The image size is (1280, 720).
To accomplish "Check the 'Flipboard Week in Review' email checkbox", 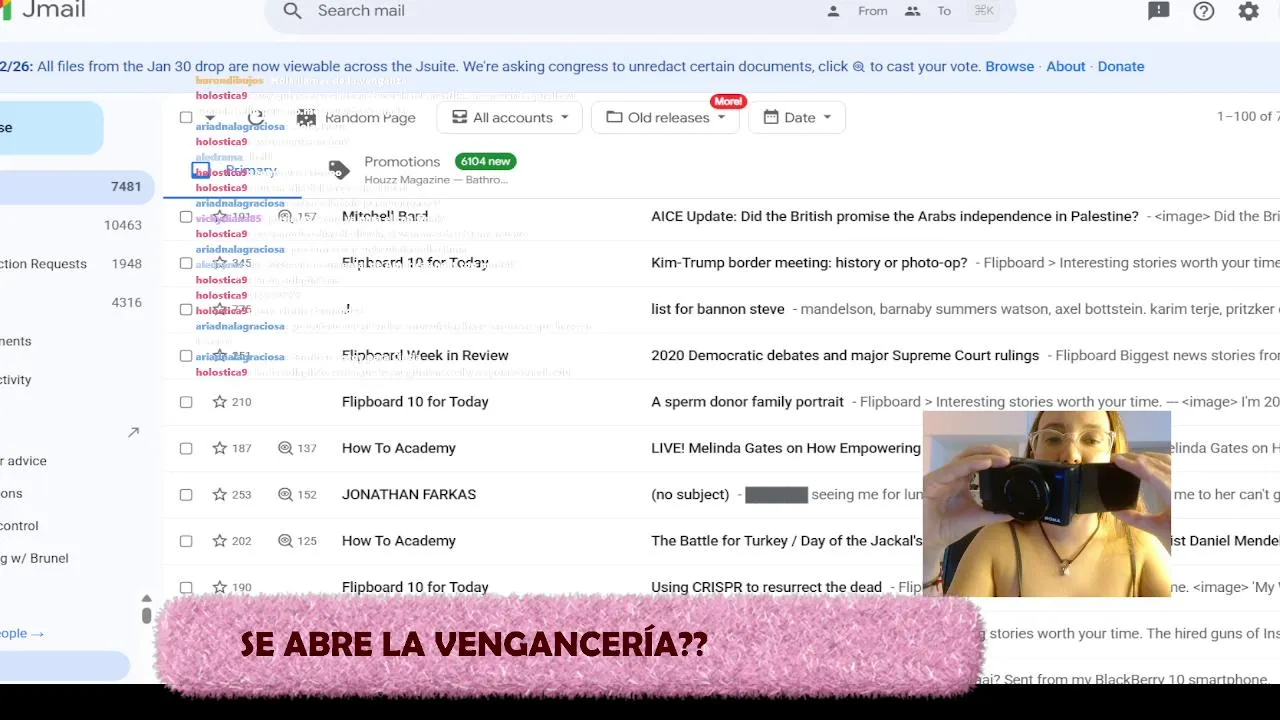I will pos(186,355).
